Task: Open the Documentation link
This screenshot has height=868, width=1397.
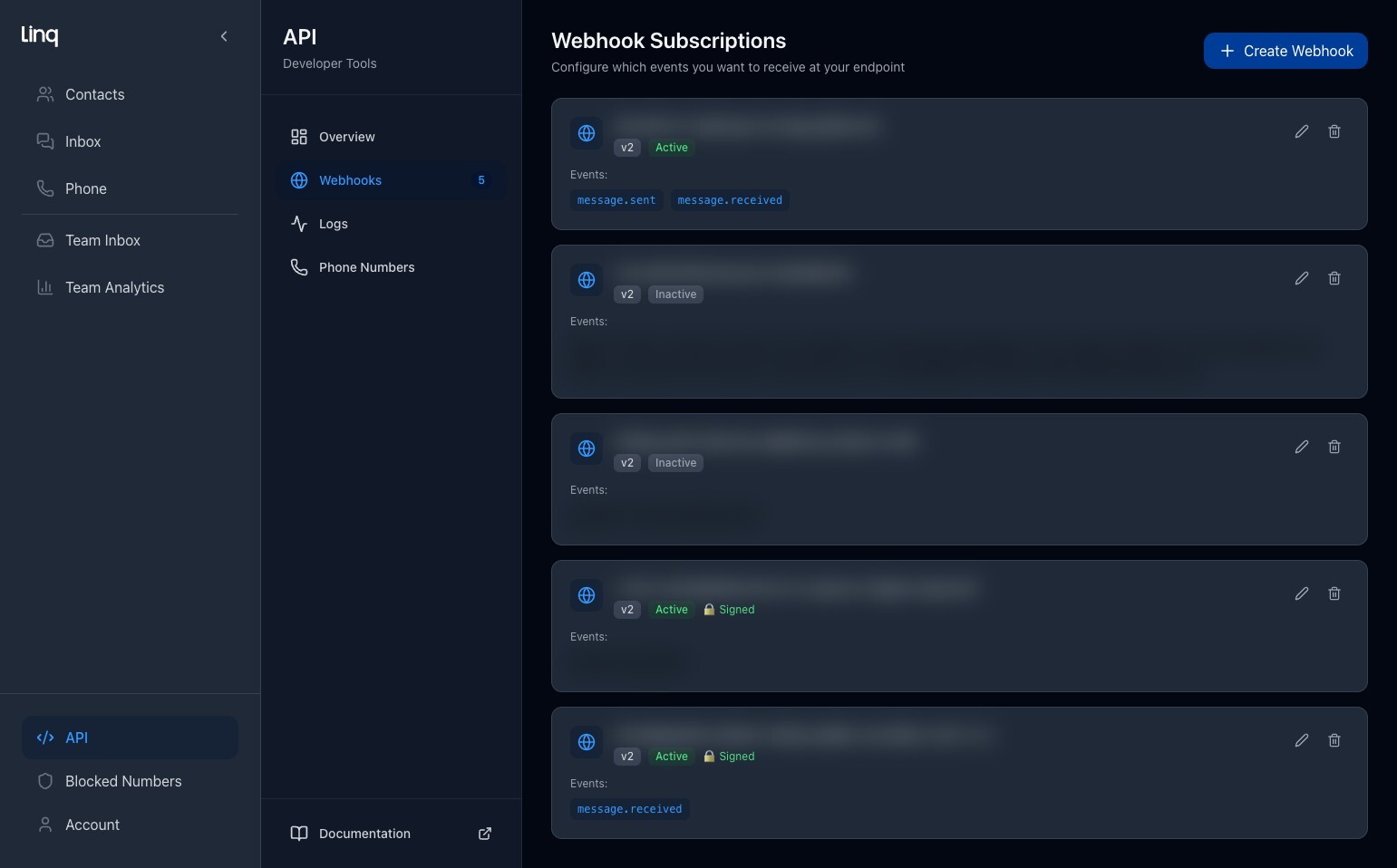Action: pos(391,834)
